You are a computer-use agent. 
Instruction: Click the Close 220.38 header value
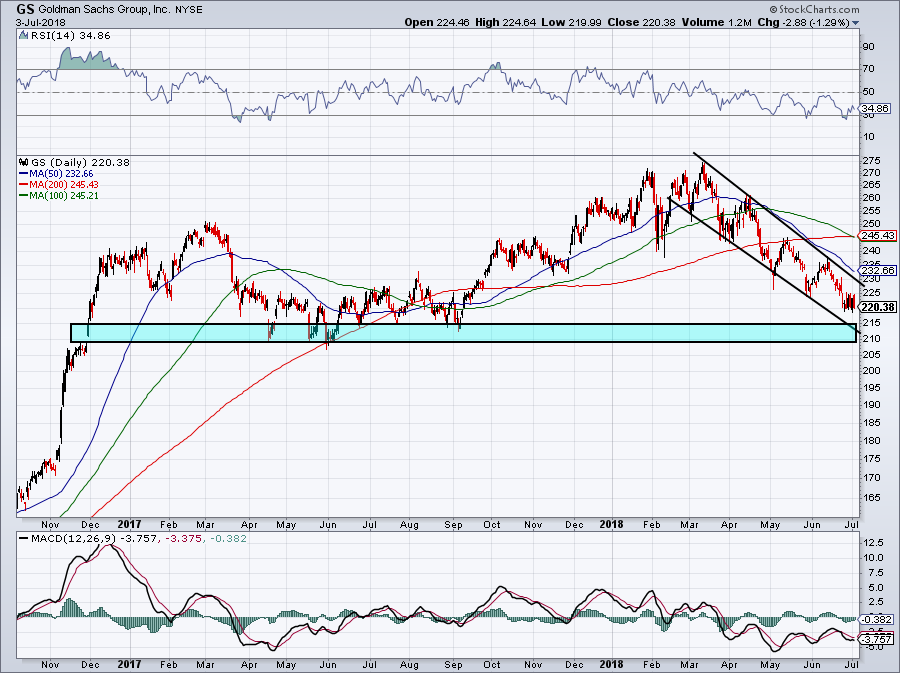pos(642,22)
